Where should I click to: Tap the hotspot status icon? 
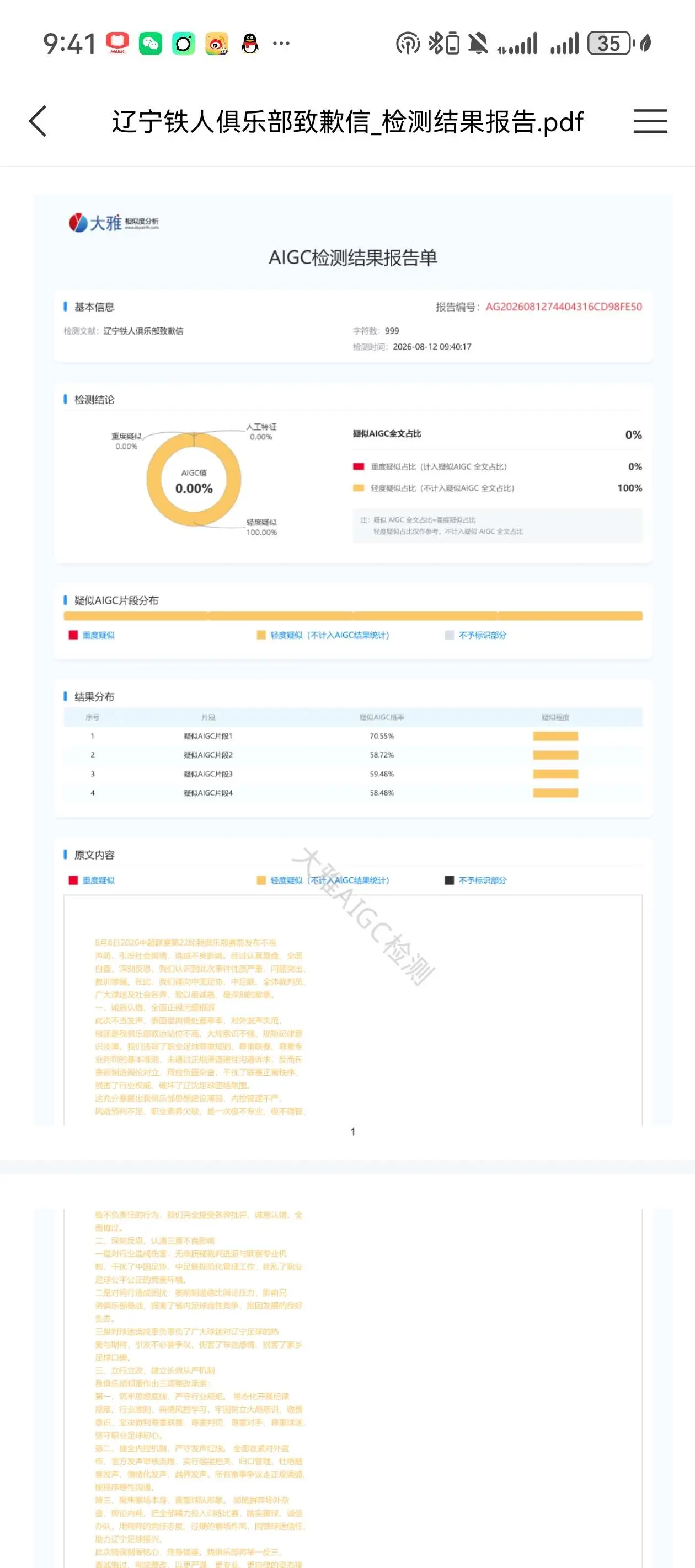(408, 43)
